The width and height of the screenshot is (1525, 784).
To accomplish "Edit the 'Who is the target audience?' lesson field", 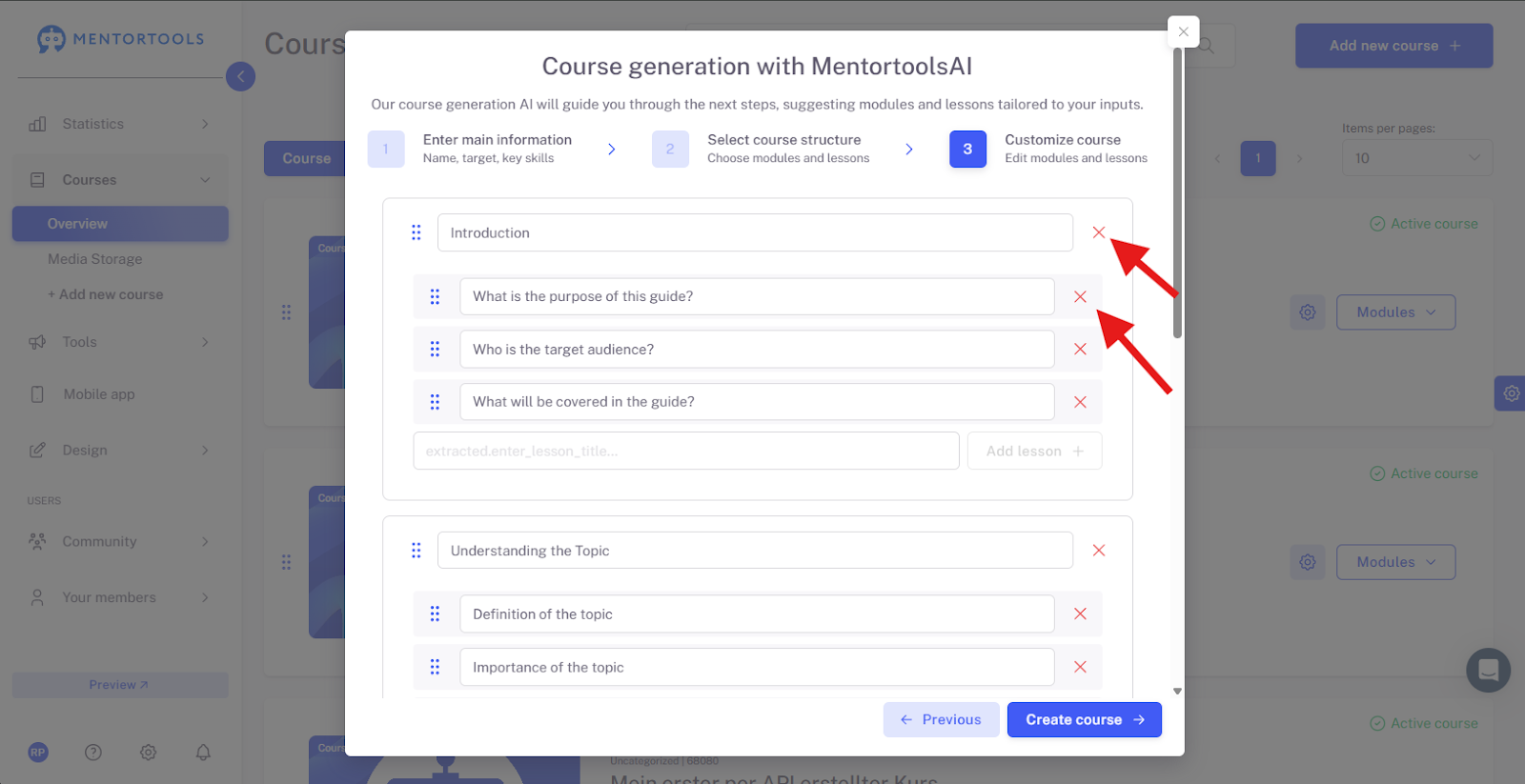I will [757, 350].
